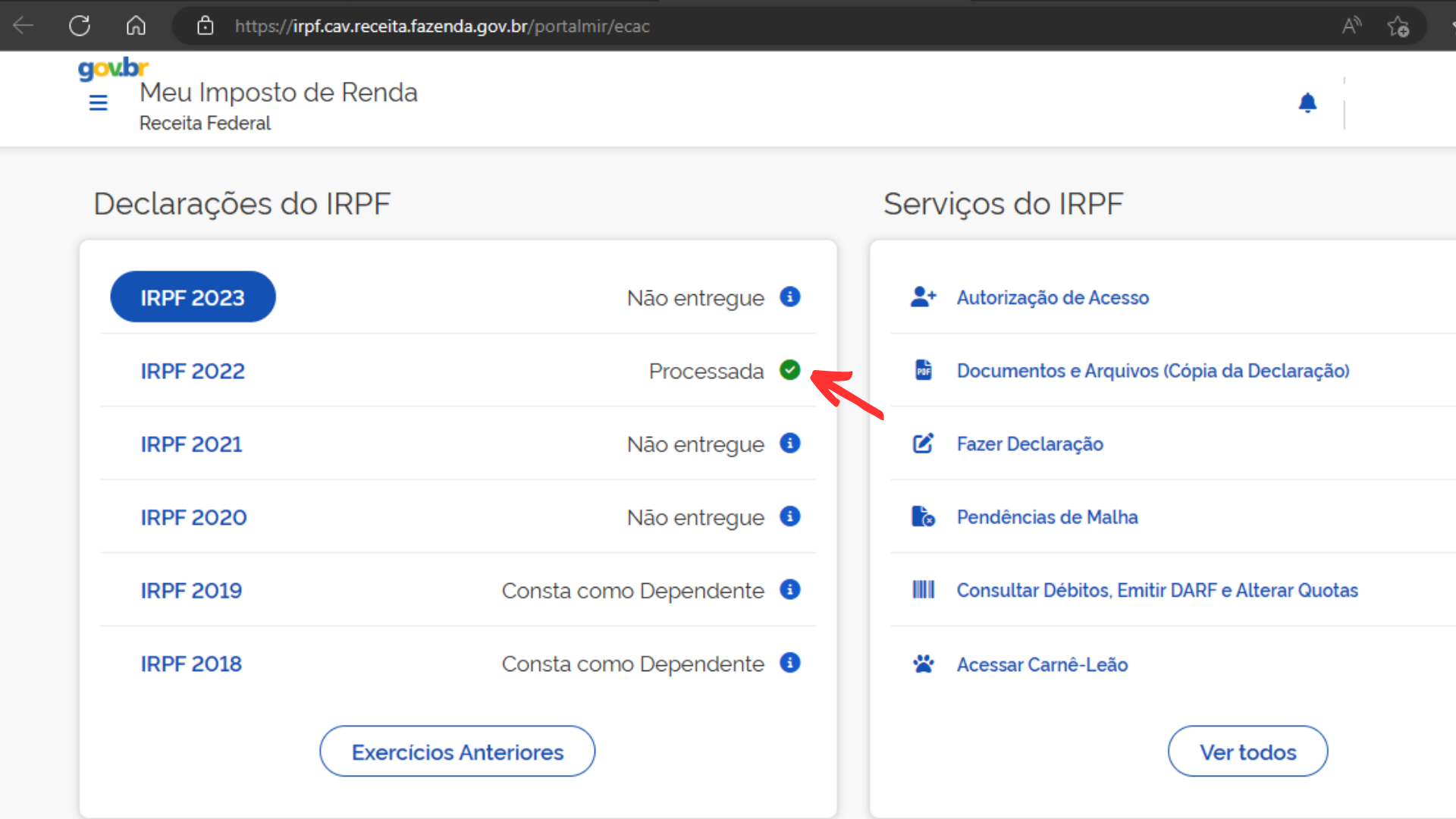
Task: Open the IRPF 2020 declaration
Action: 193,517
